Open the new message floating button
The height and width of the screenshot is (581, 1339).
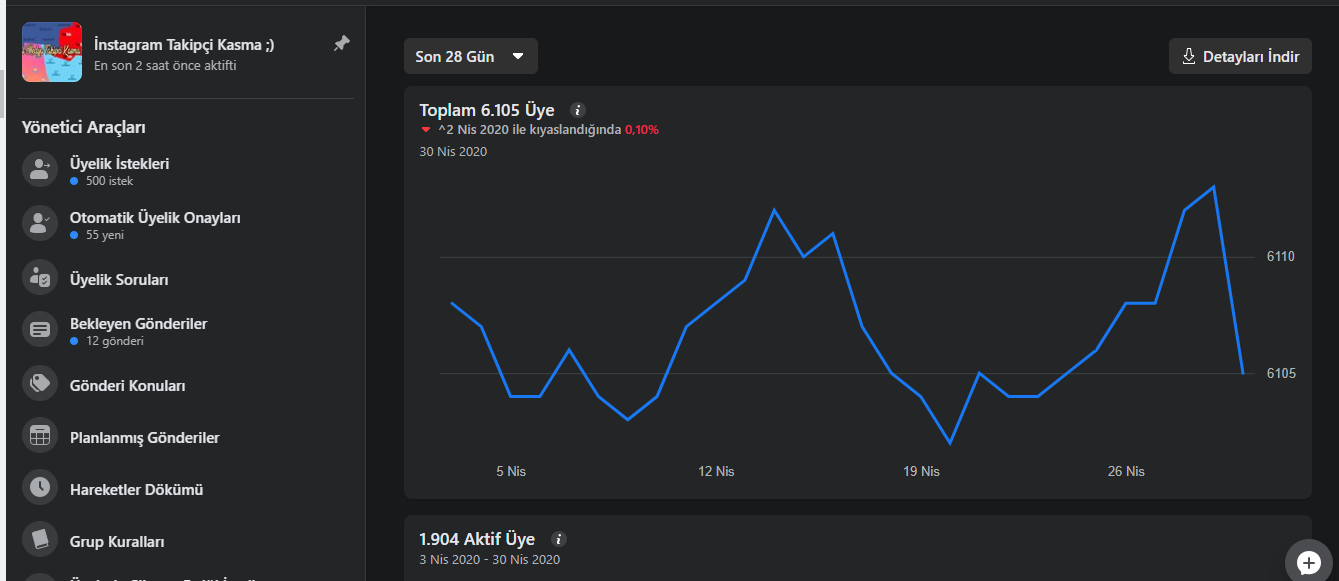click(x=1309, y=563)
